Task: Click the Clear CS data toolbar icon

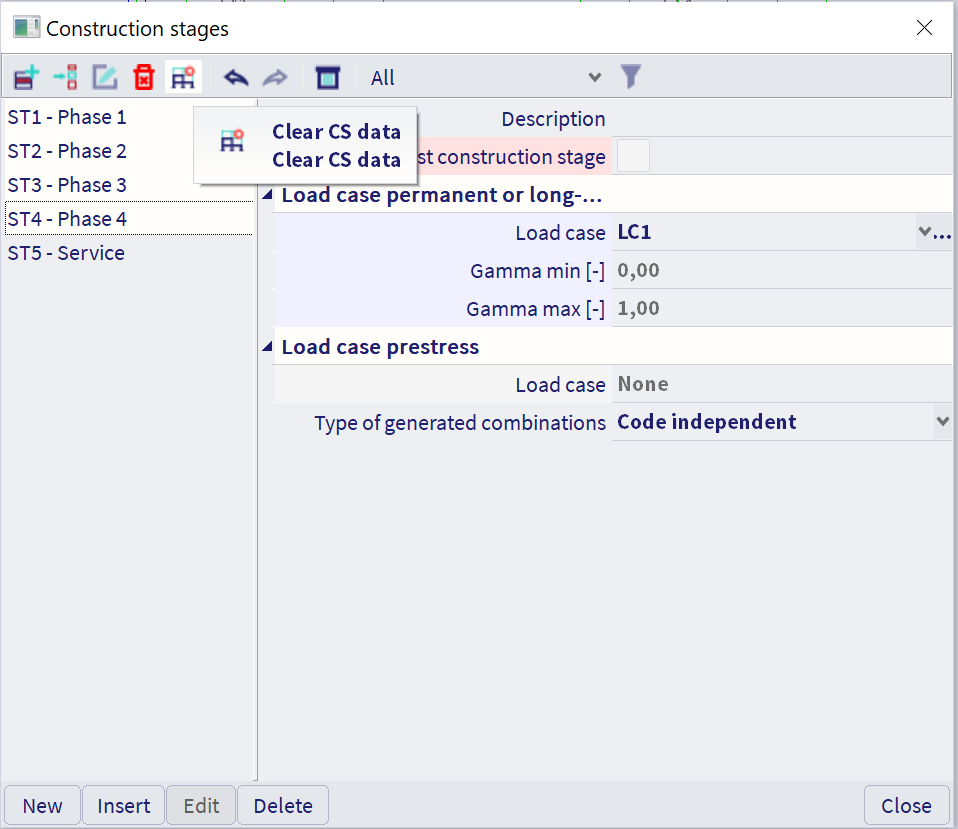Action: click(183, 77)
